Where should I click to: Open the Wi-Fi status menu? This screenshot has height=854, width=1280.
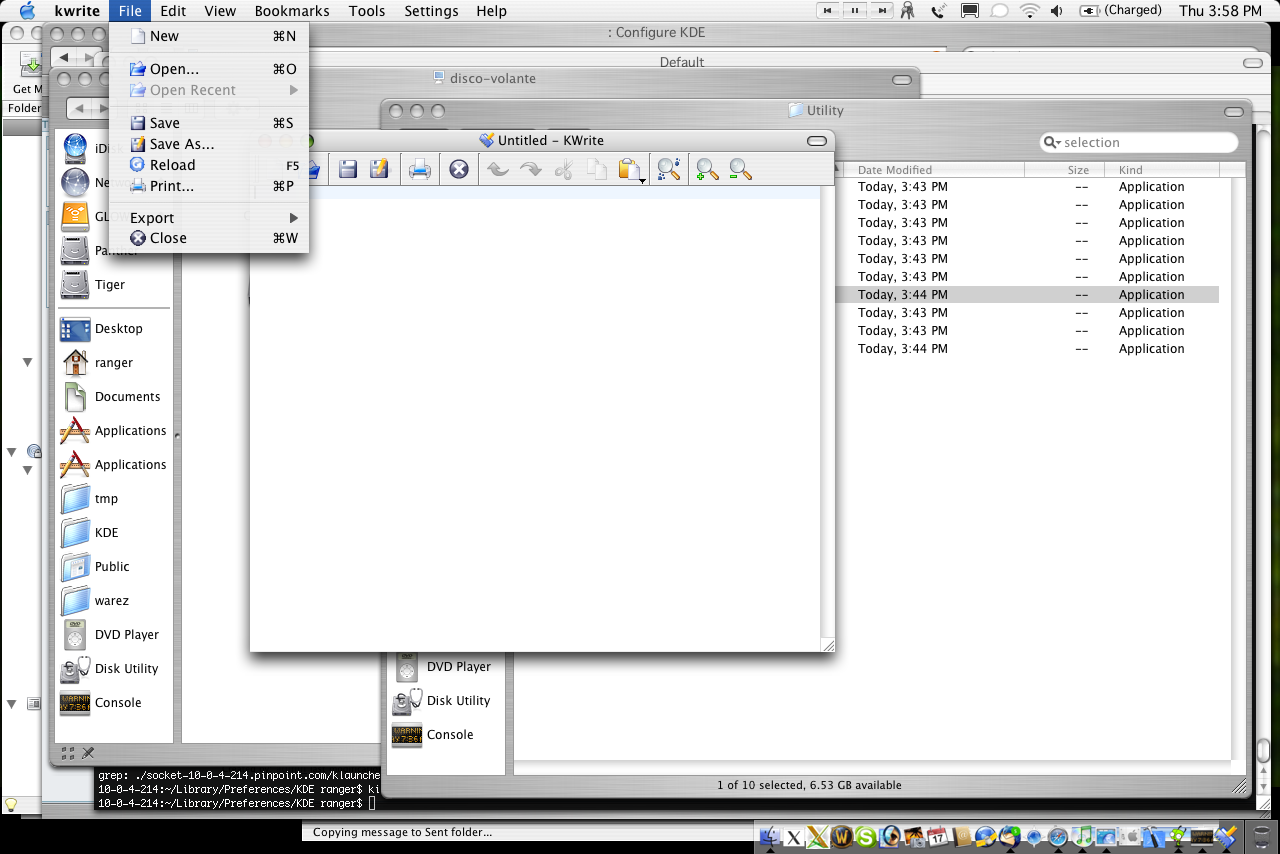(x=1030, y=11)
